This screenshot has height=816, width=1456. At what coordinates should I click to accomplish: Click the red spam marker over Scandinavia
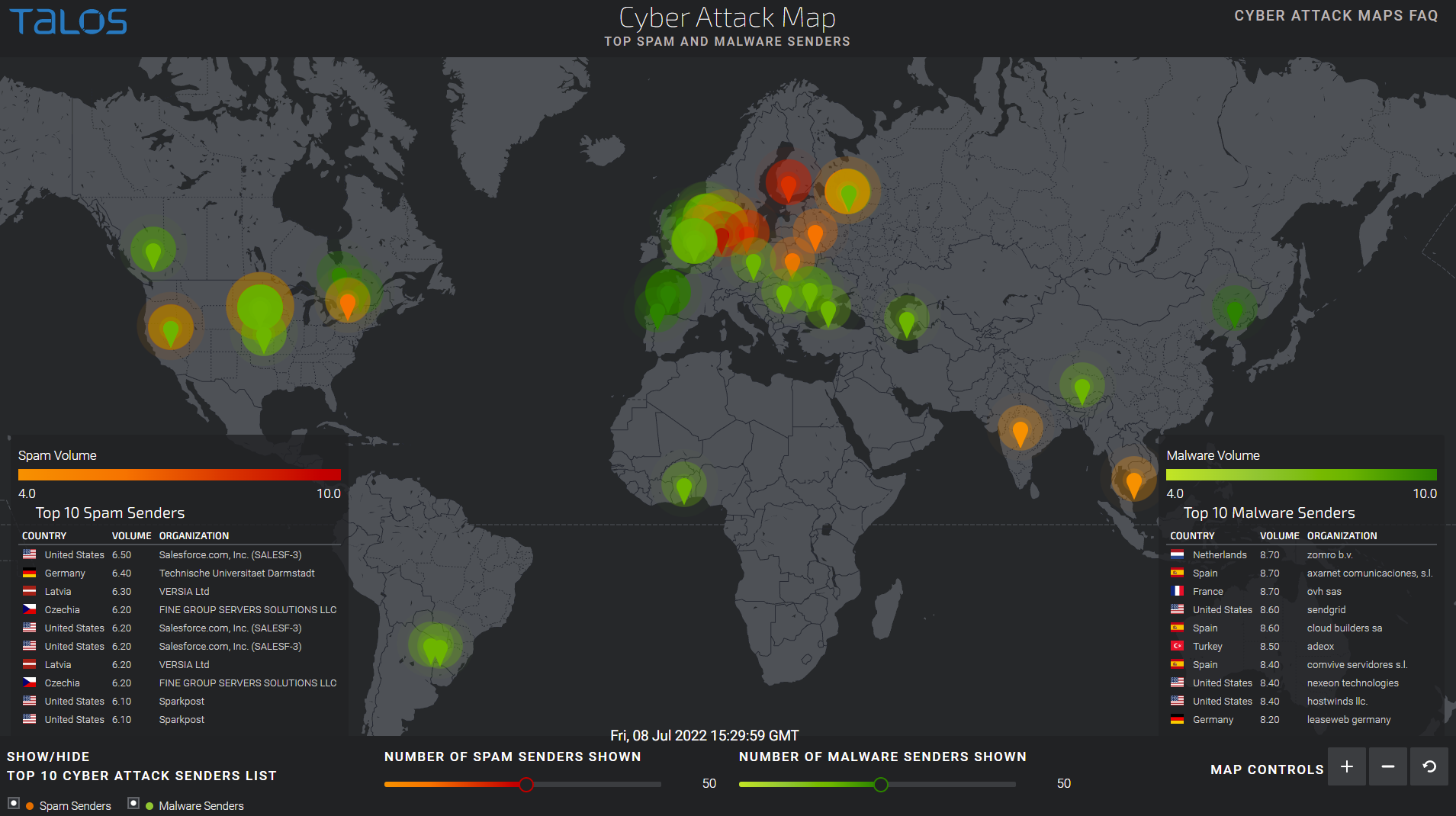pyautogui.click(x=788, y=185)
